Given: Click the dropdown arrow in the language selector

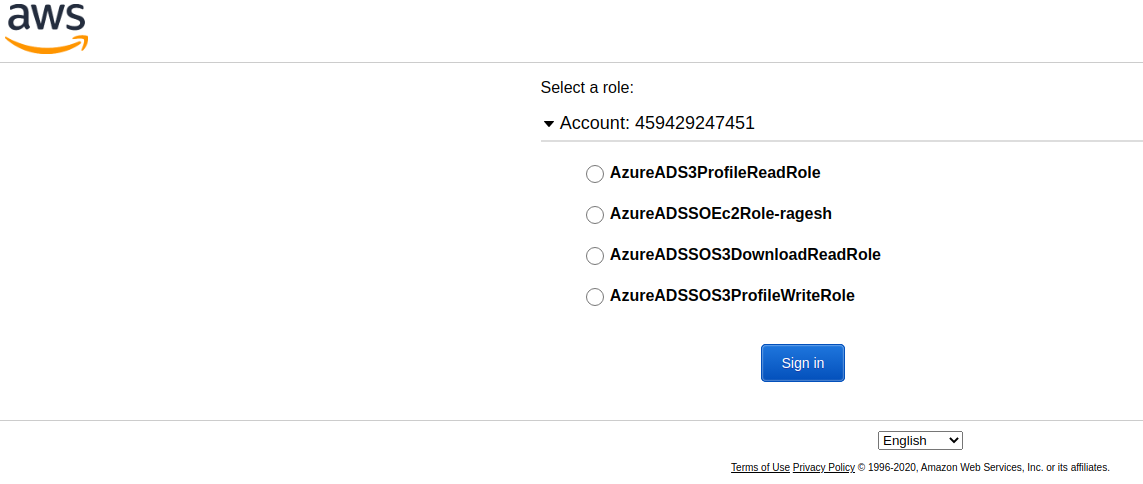Looking at the screenshot, I should point(952,440).
